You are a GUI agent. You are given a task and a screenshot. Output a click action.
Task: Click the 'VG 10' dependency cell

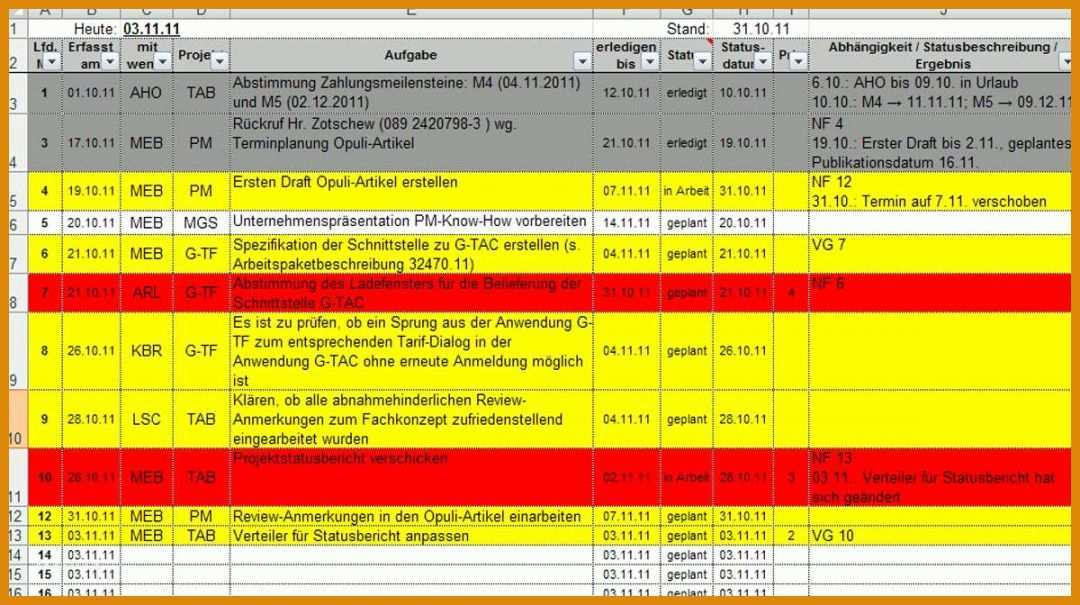point(939,535)
